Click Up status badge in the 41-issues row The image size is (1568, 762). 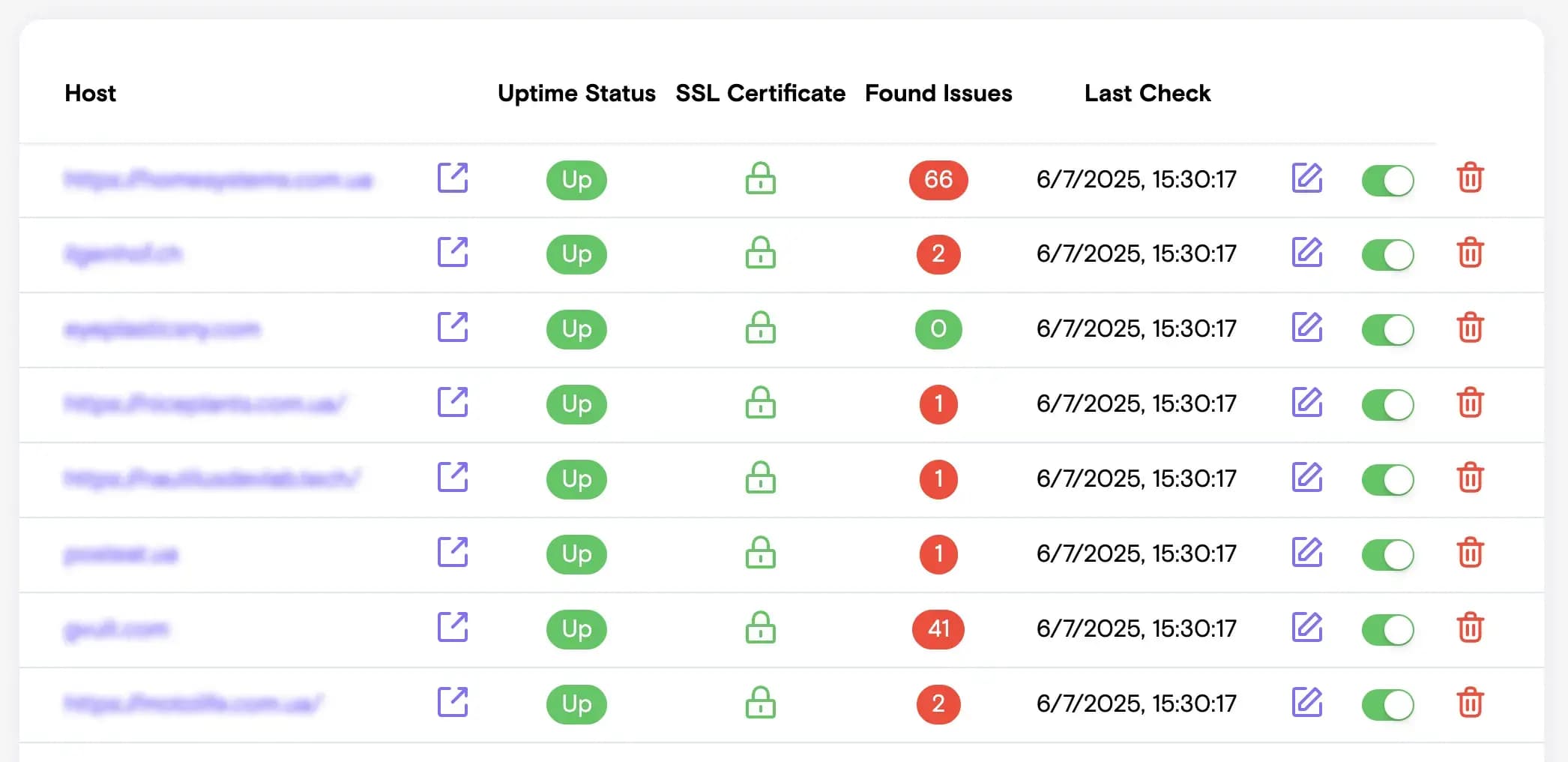(x=576, y=629)
